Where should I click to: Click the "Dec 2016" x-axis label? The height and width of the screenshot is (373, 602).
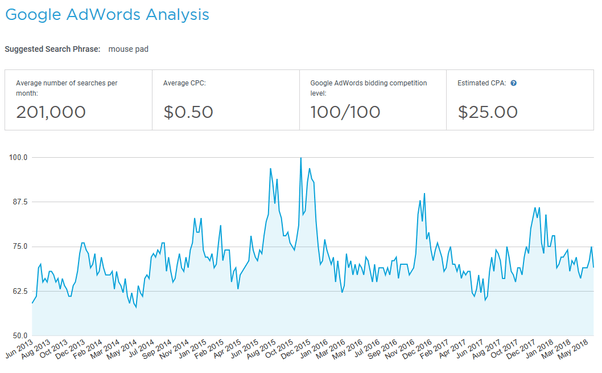tap(417, 349)
